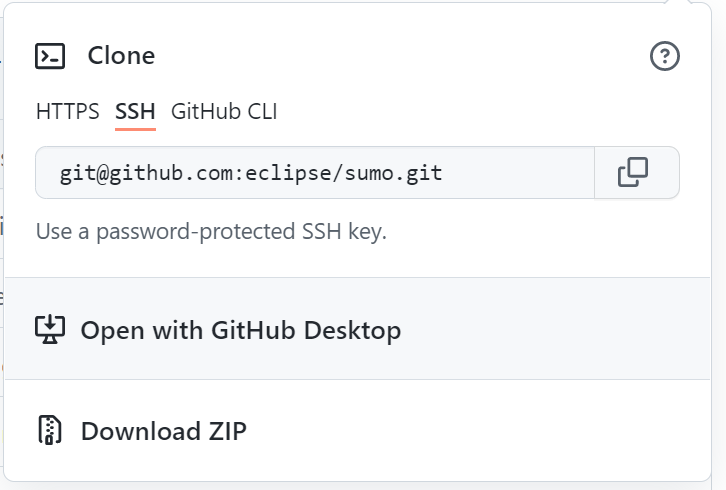Open with GitHub Desktop text link
The height and width of the screenshot is (490, 726).
[241, 330]
